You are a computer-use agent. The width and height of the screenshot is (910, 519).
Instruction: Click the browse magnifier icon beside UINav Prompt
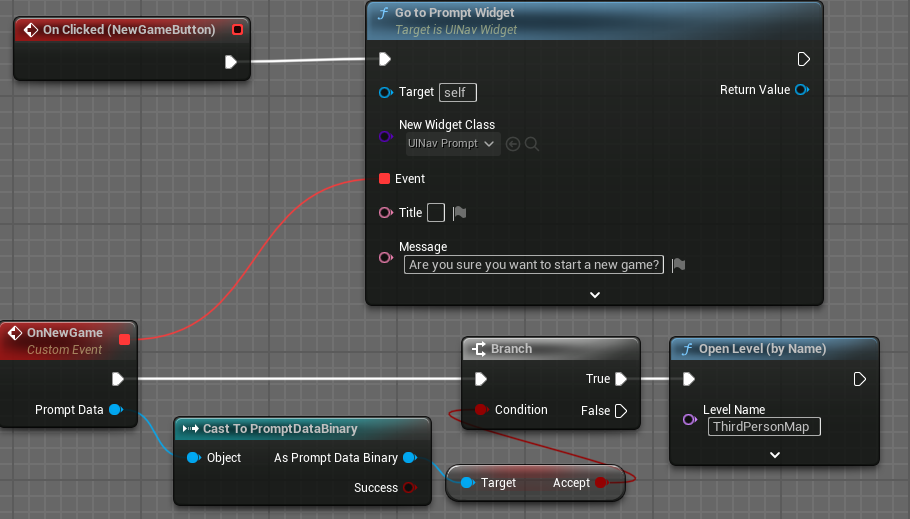[x=532, y=143]
